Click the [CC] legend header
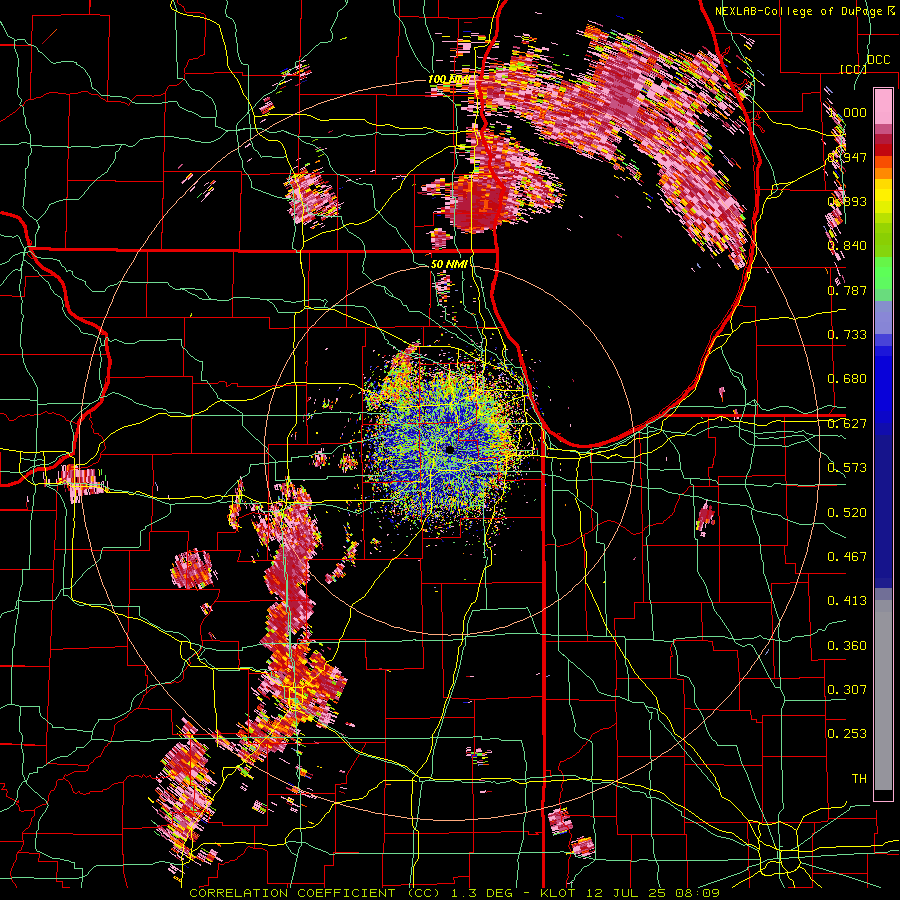 tap(854, 69)
